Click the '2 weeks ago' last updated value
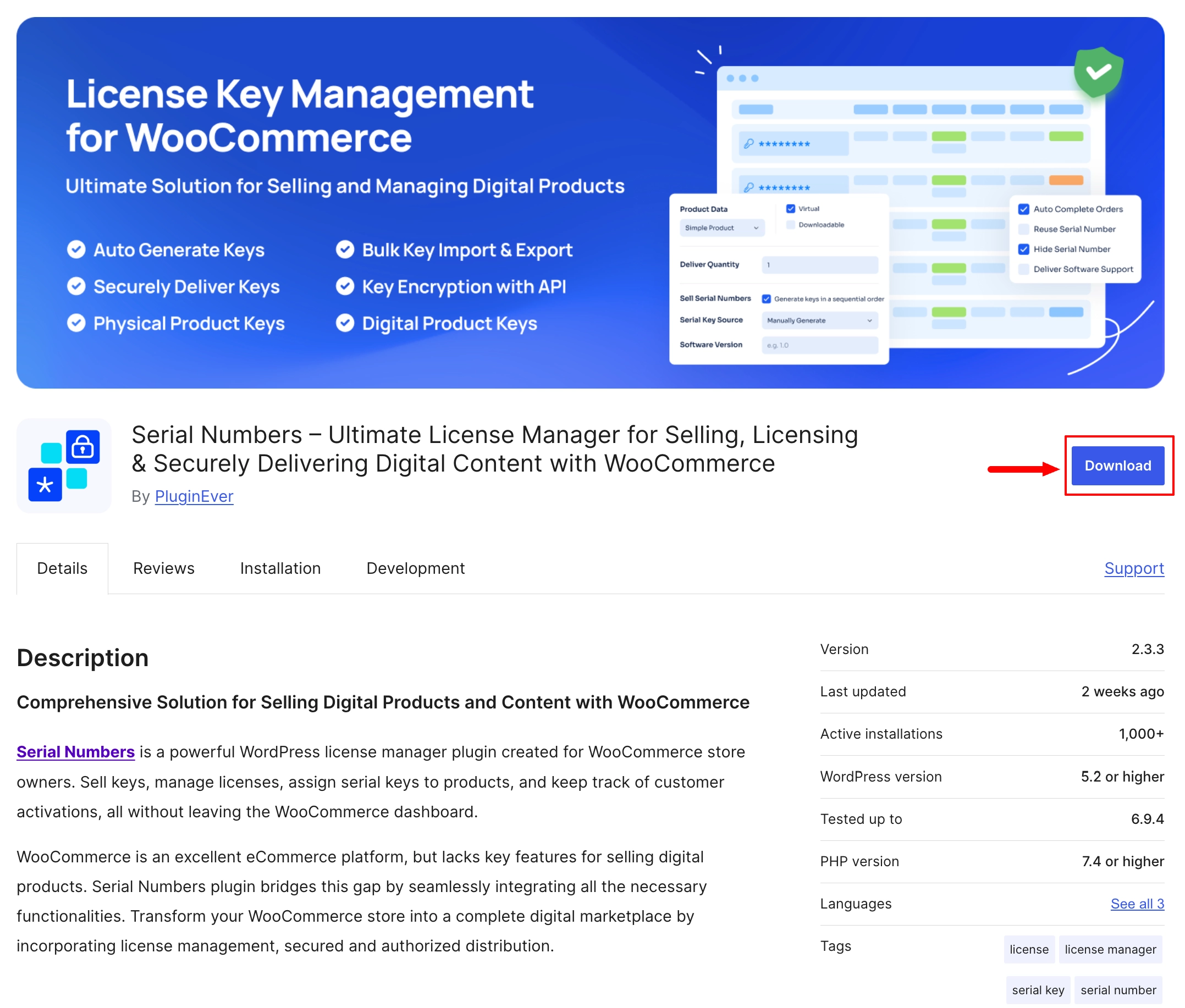1185x1008 pixels. coord(1122,691)
